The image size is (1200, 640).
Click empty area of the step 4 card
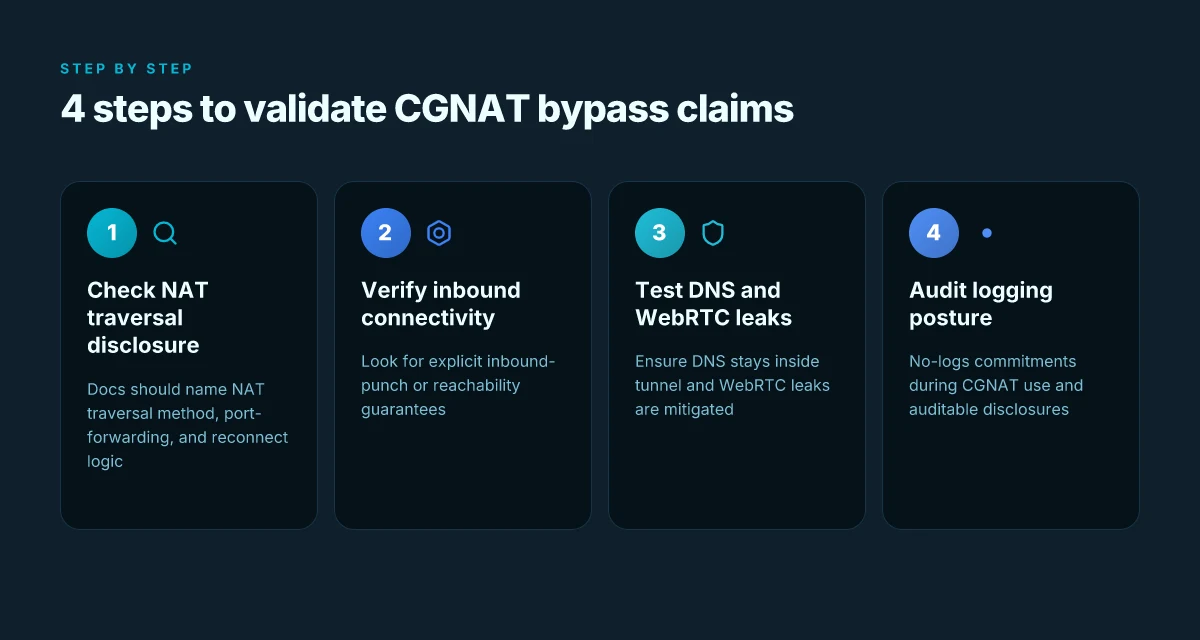click(x=1010, y=475)
